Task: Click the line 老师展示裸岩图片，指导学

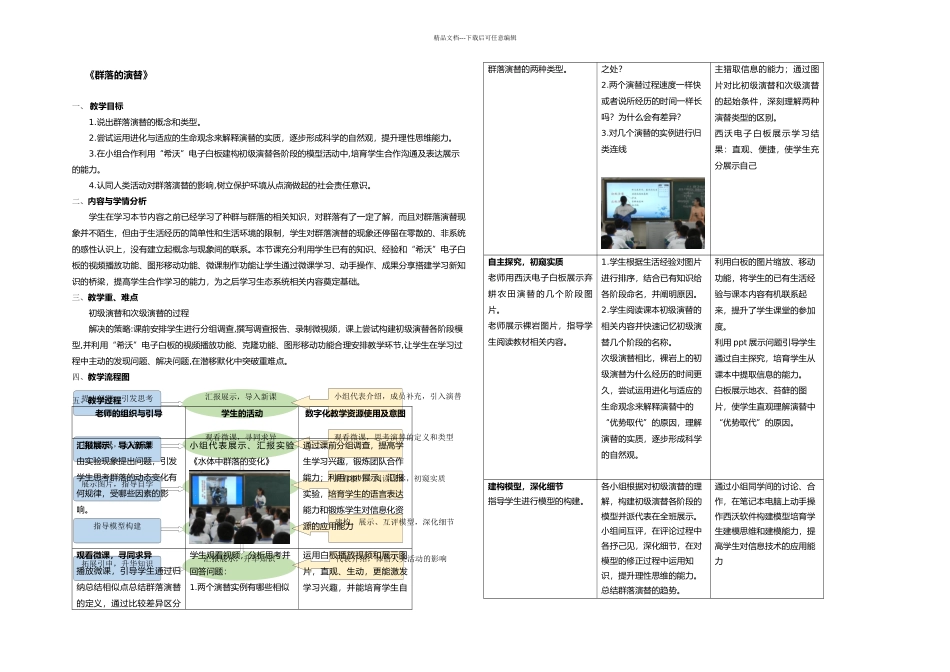Action: pyautogui.click(x=540, y=325)
